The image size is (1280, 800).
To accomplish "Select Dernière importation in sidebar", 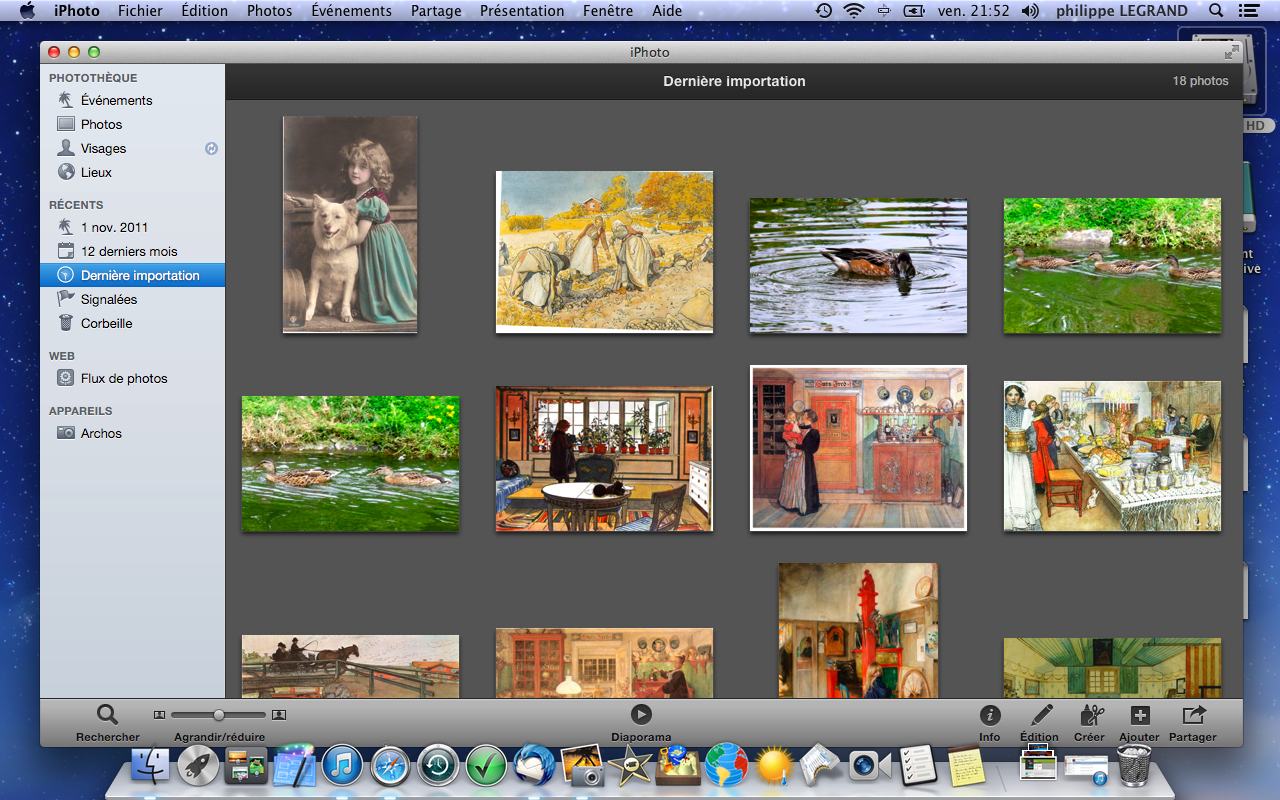I will pyautogui.click(x=132, y=275).
